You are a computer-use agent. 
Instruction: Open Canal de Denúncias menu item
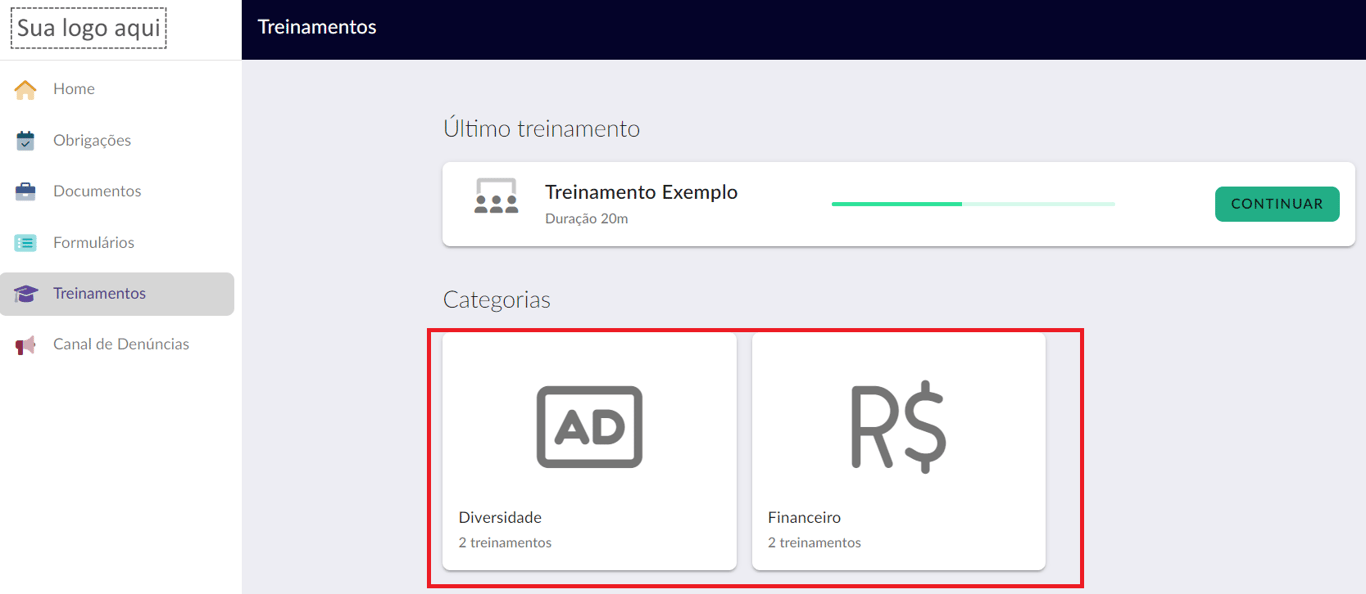point(117,345)
